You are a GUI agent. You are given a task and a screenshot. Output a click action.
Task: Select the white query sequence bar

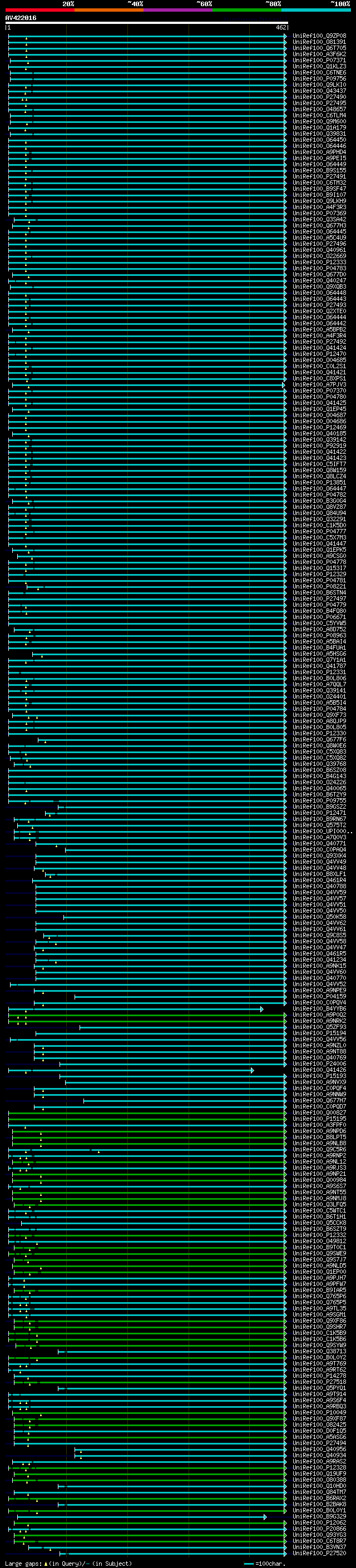point(147,23)
